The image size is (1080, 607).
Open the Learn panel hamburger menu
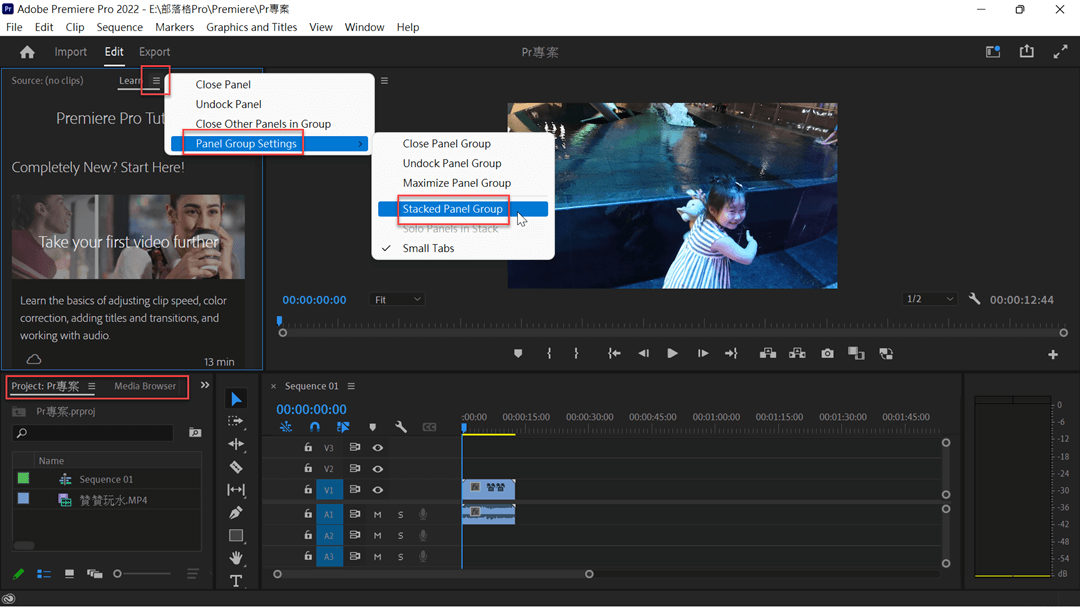tap(156, 81)
